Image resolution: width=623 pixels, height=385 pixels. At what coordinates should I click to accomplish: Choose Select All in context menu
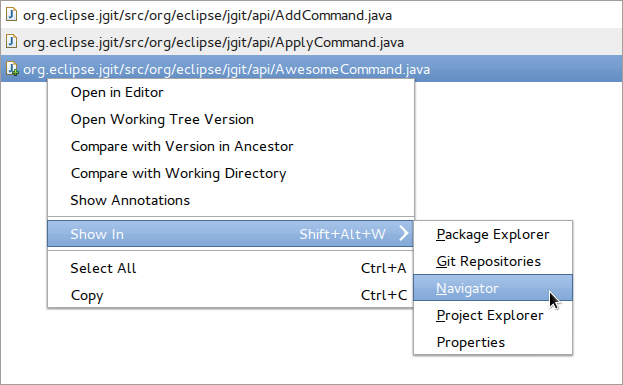tap(231, 269)
